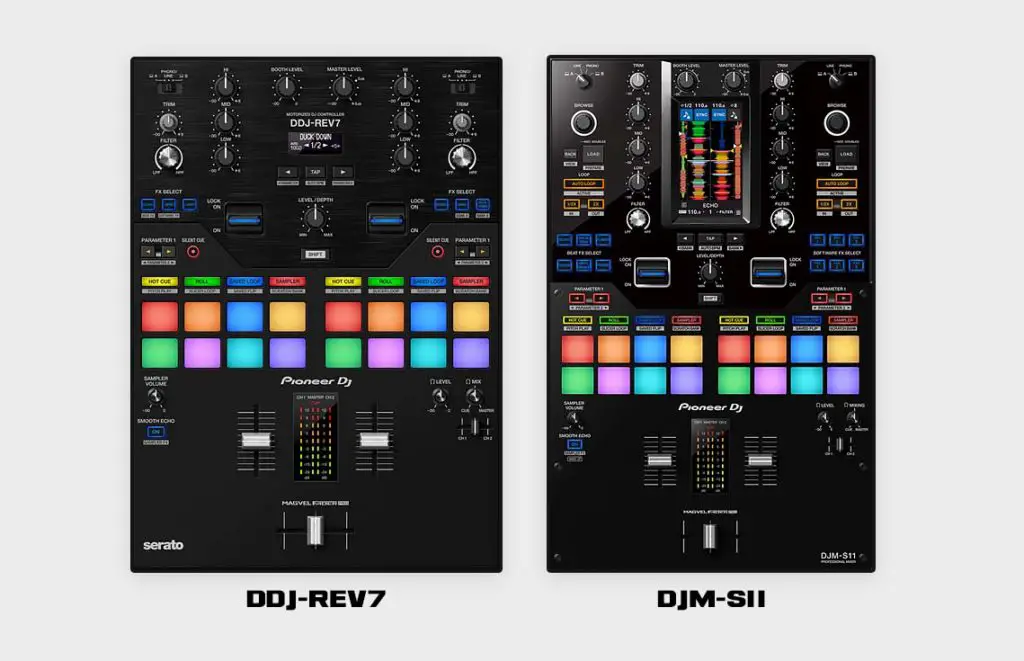Click the right BROWSE knob on DJM-S11
Viewport: 1024px width, 661px height.
837,123
